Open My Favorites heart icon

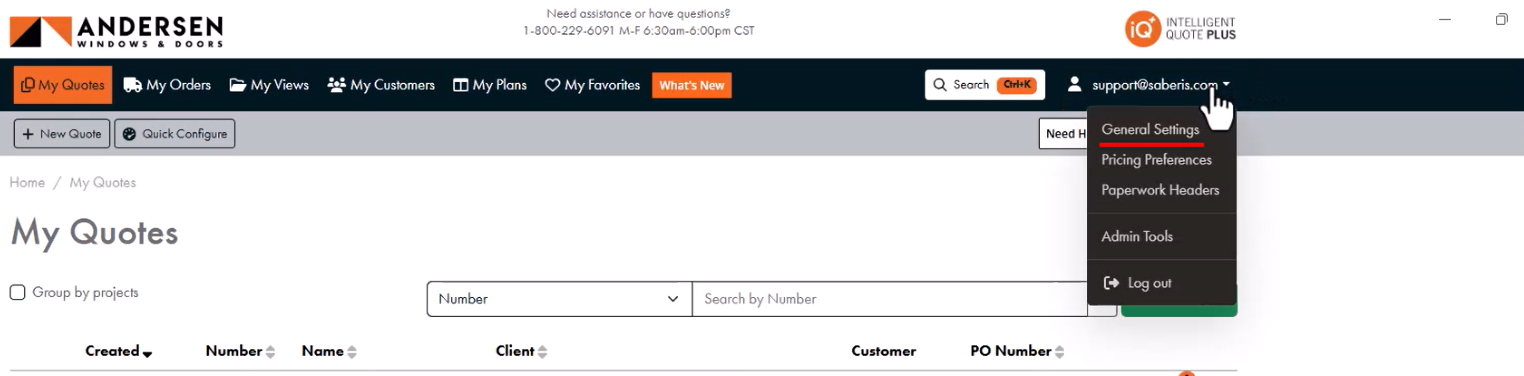(x=552, y=85)
